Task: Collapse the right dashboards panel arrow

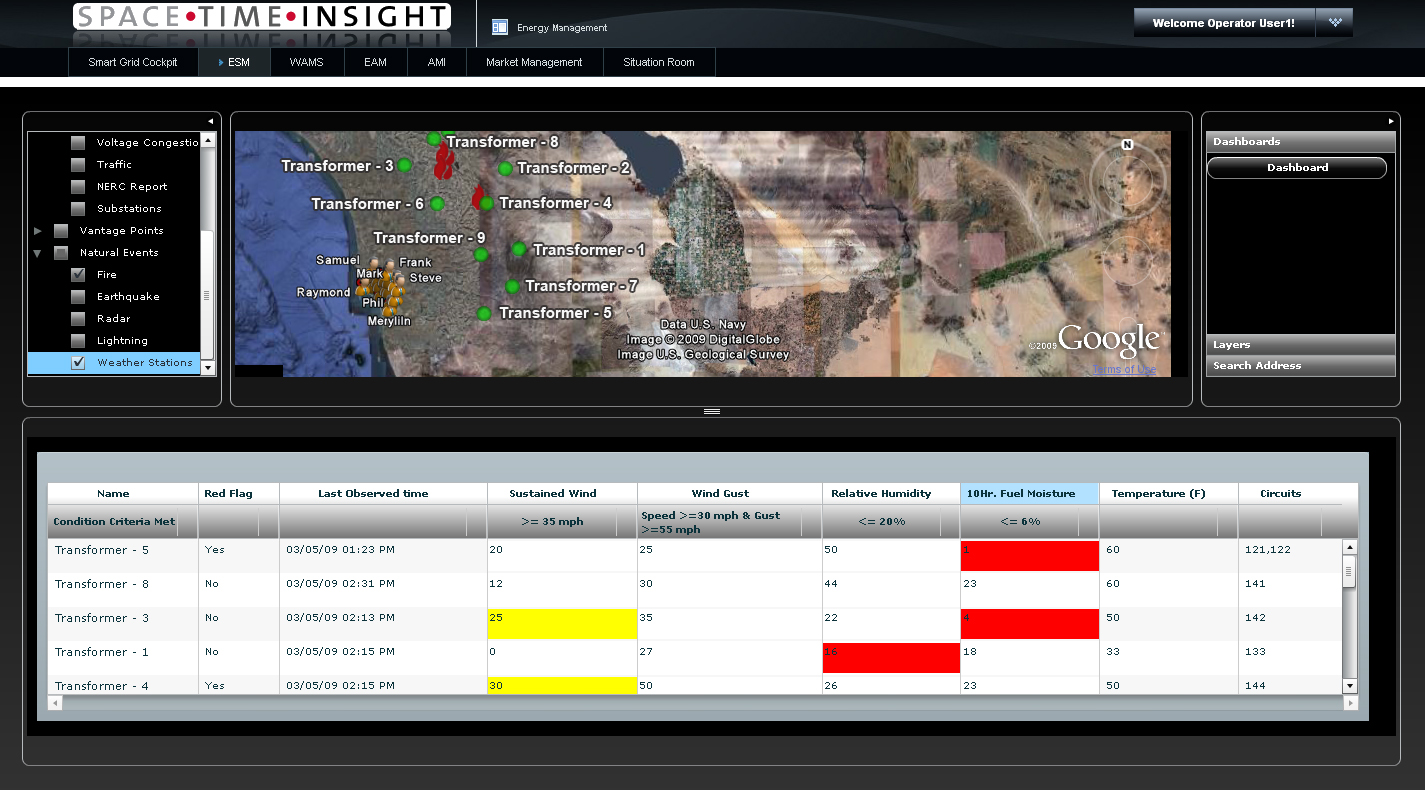Action: (x=1391, y=121)
